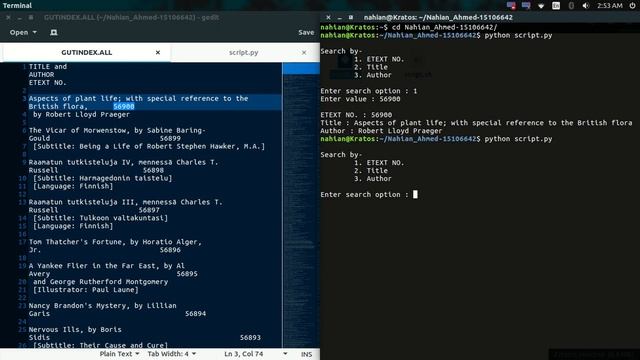Close the script.py tab
Screen dimensions: 640x360
(304, 52)
